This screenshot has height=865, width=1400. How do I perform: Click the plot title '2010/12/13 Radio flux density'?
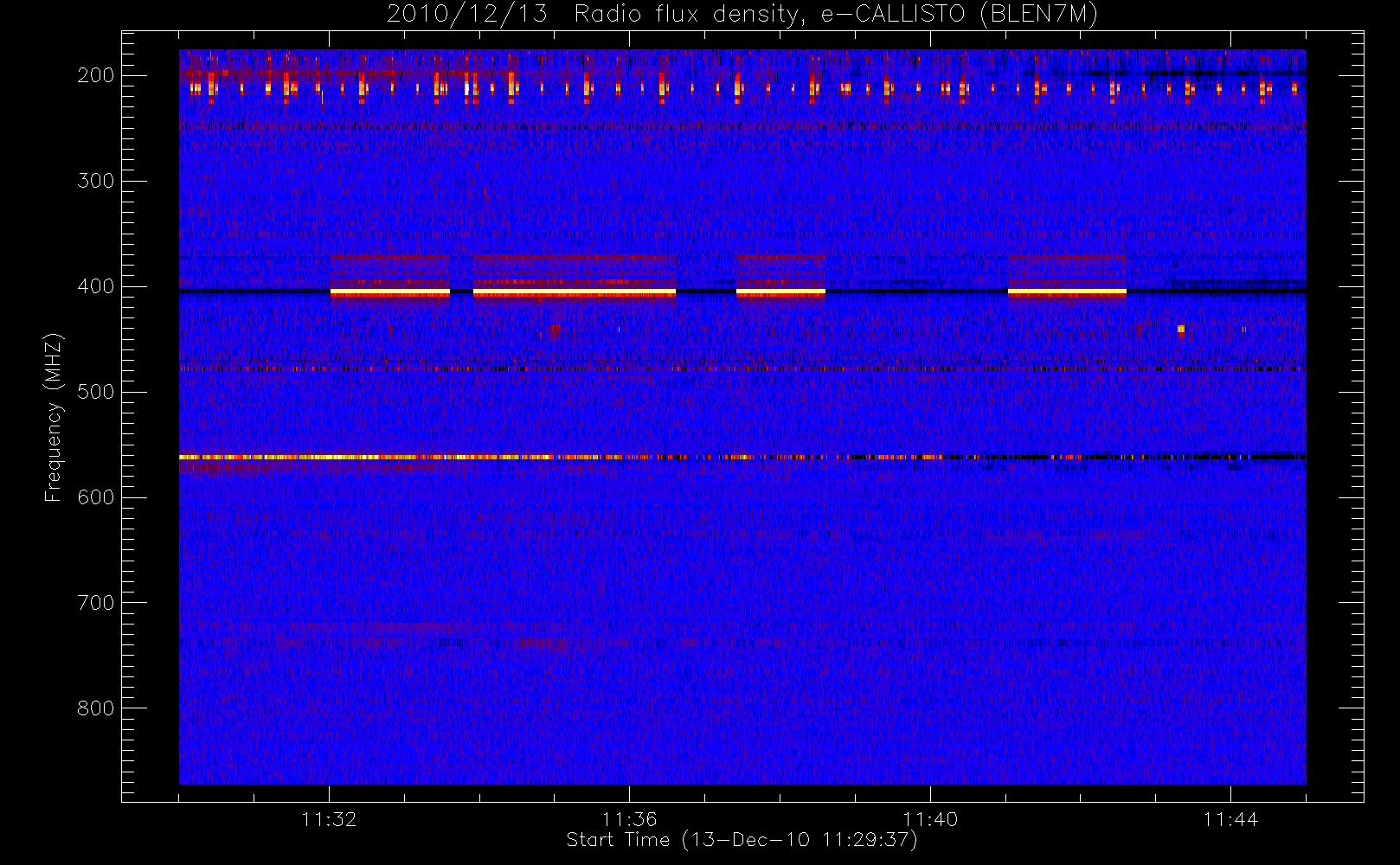click(742, 15)
